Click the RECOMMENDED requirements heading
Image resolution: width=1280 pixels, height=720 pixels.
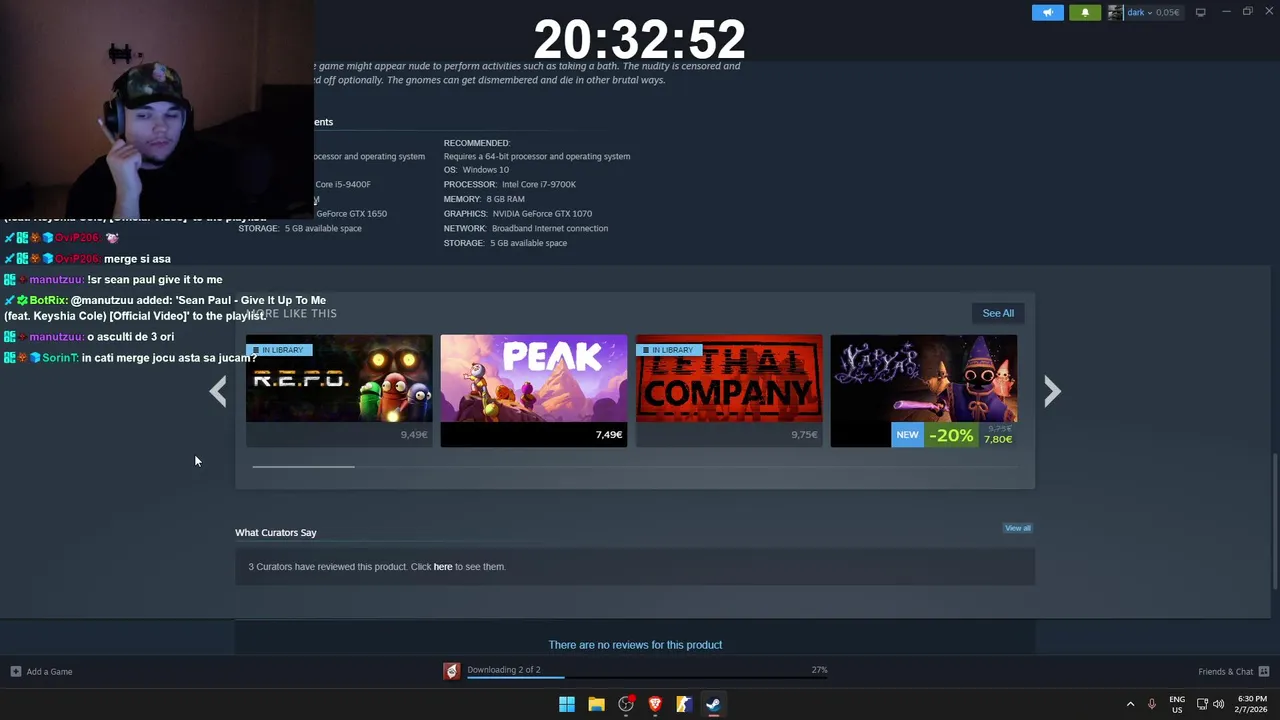[x=477, y=143]
